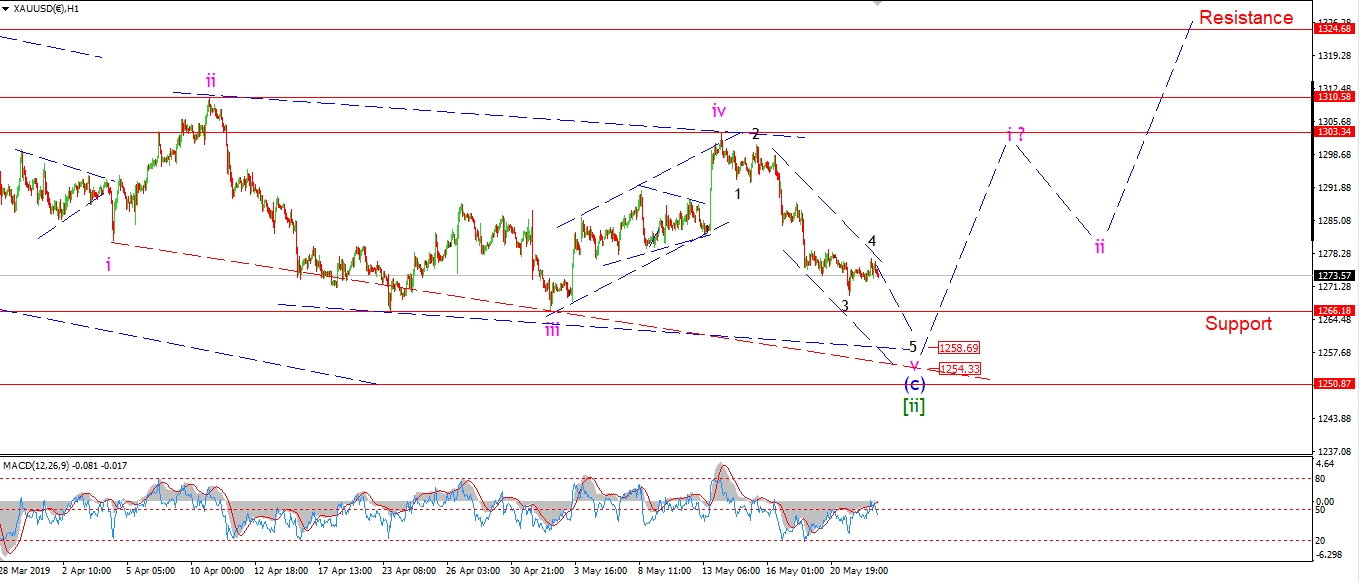Click the 28 Mar 2019 date on time axis
The image size is (1360, 582).
pos(27,570)
